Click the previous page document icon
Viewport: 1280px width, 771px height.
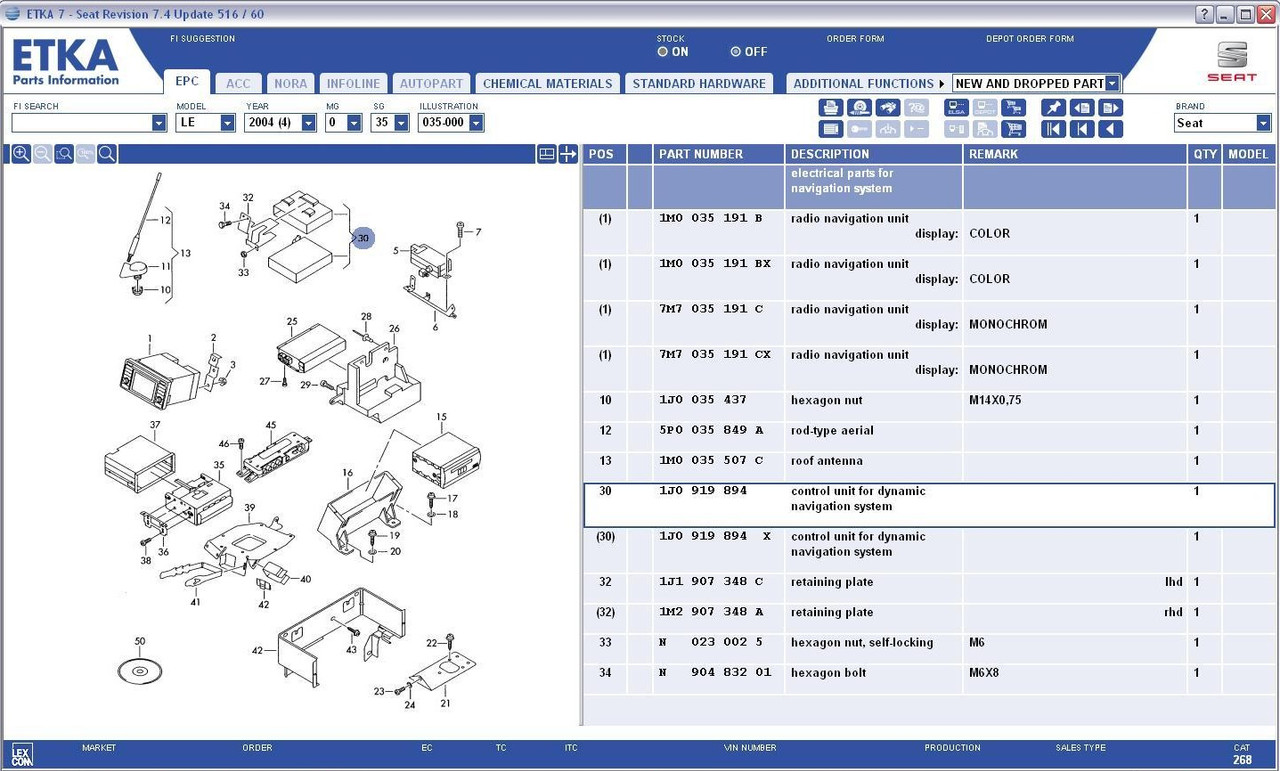pyautogui.click(x=1081, y=108)
